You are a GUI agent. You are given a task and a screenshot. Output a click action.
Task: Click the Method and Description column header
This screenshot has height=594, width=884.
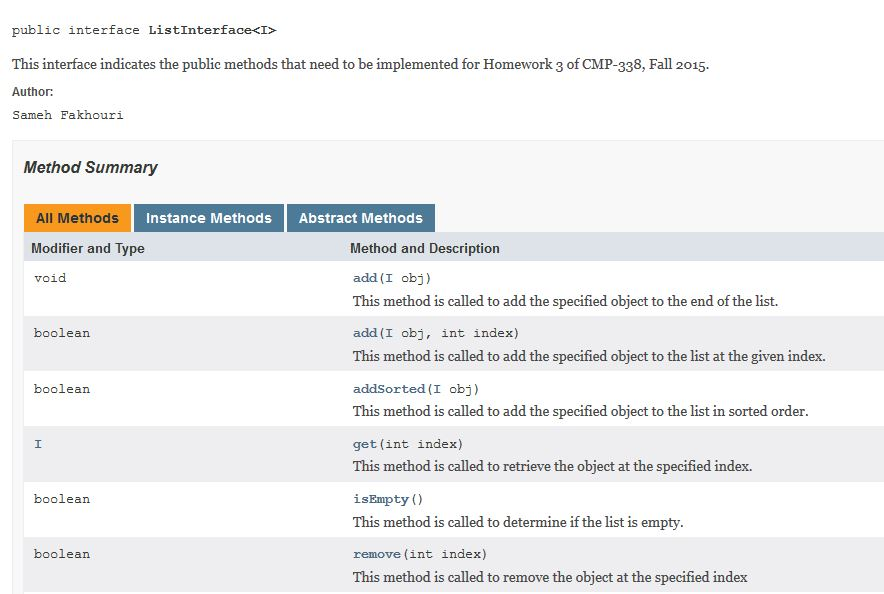click(425, 248)
